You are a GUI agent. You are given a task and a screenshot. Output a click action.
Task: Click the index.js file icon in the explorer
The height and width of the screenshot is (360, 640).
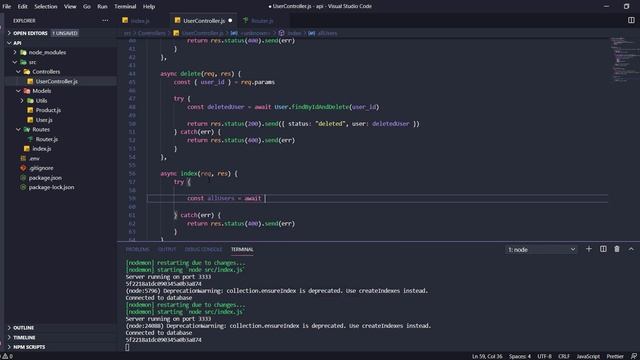(27, 149)
